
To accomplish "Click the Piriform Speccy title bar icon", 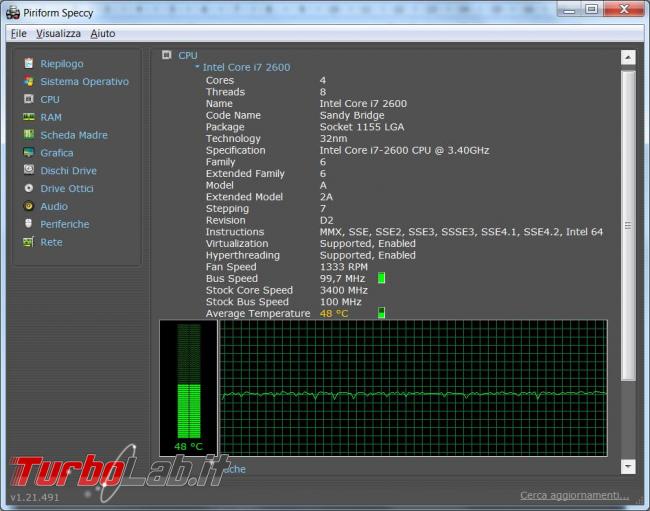I will pyautogui.click(x=13, y=13).
